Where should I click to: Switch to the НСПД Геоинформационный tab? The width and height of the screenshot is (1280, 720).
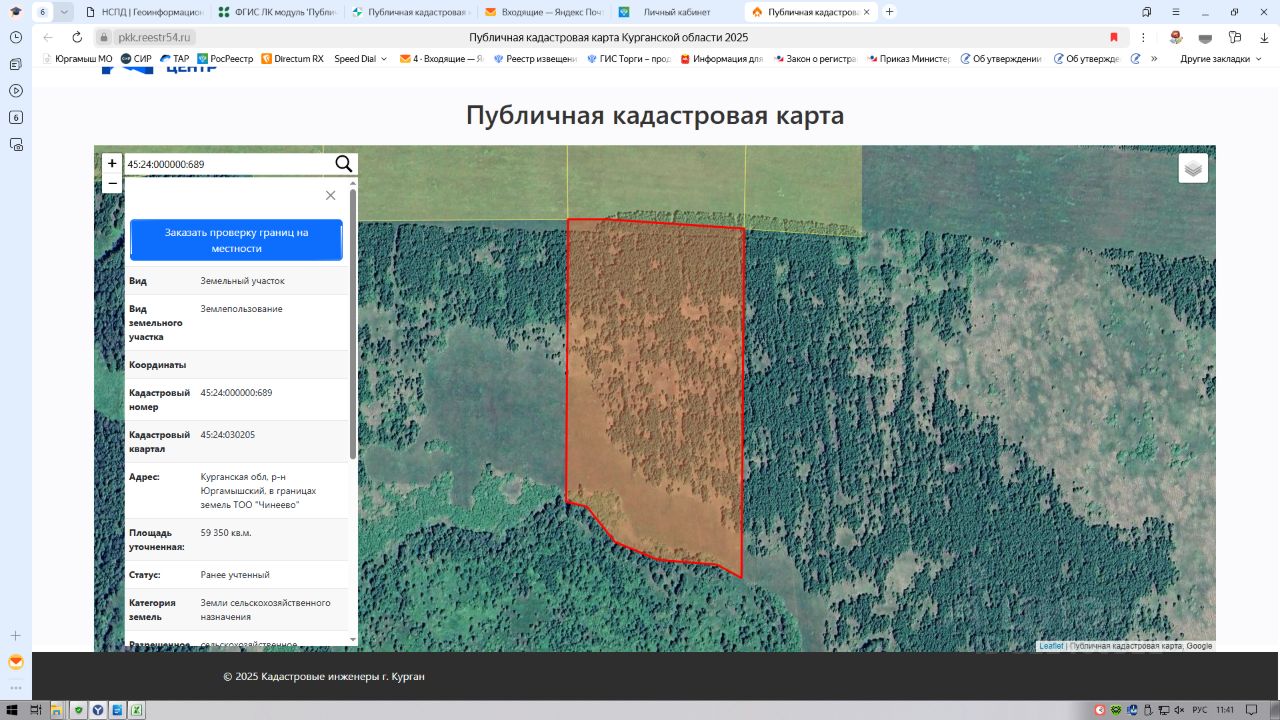[143, 12]
